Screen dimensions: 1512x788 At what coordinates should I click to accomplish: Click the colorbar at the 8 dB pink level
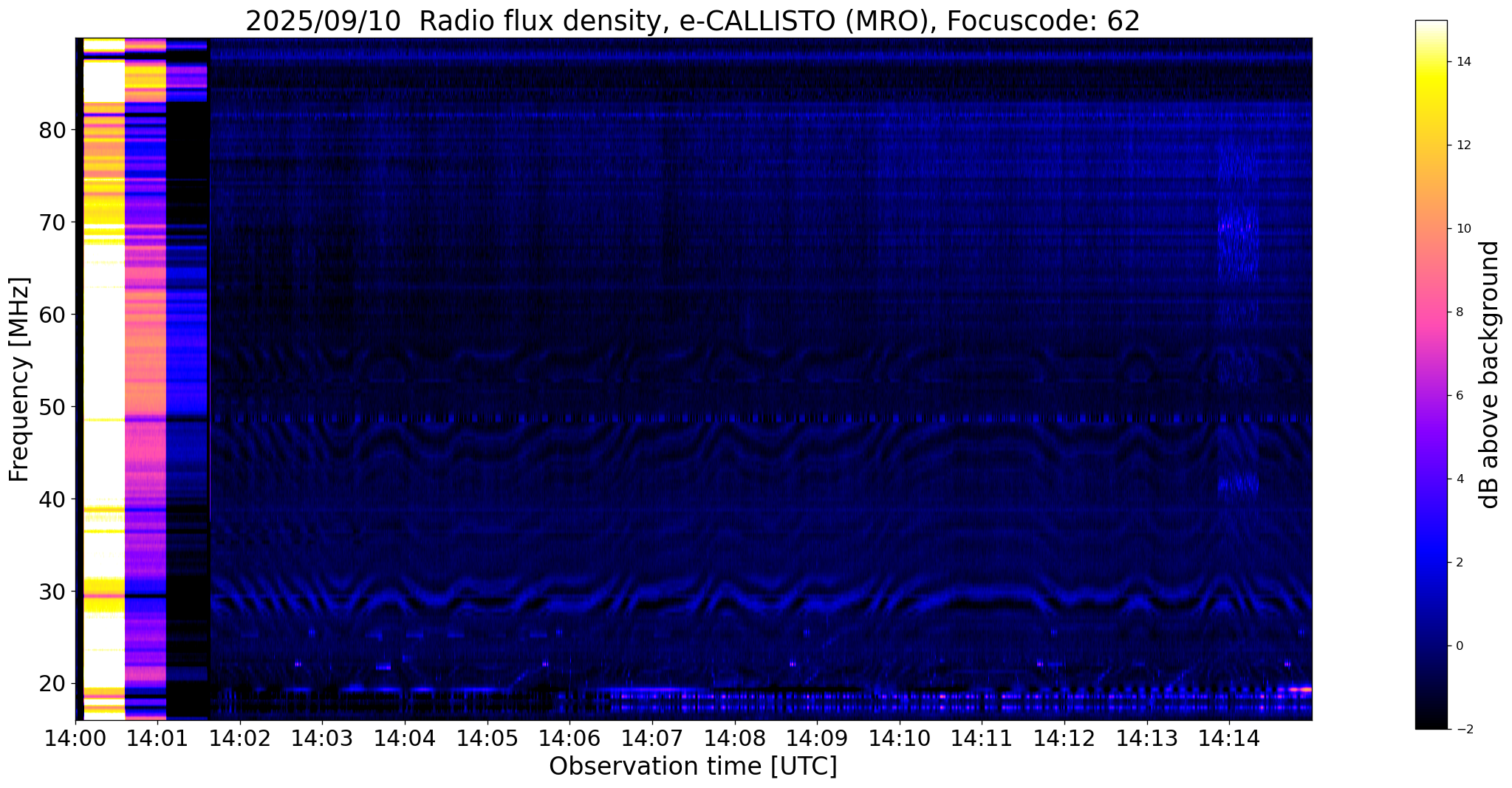(x=1431, y=312)
